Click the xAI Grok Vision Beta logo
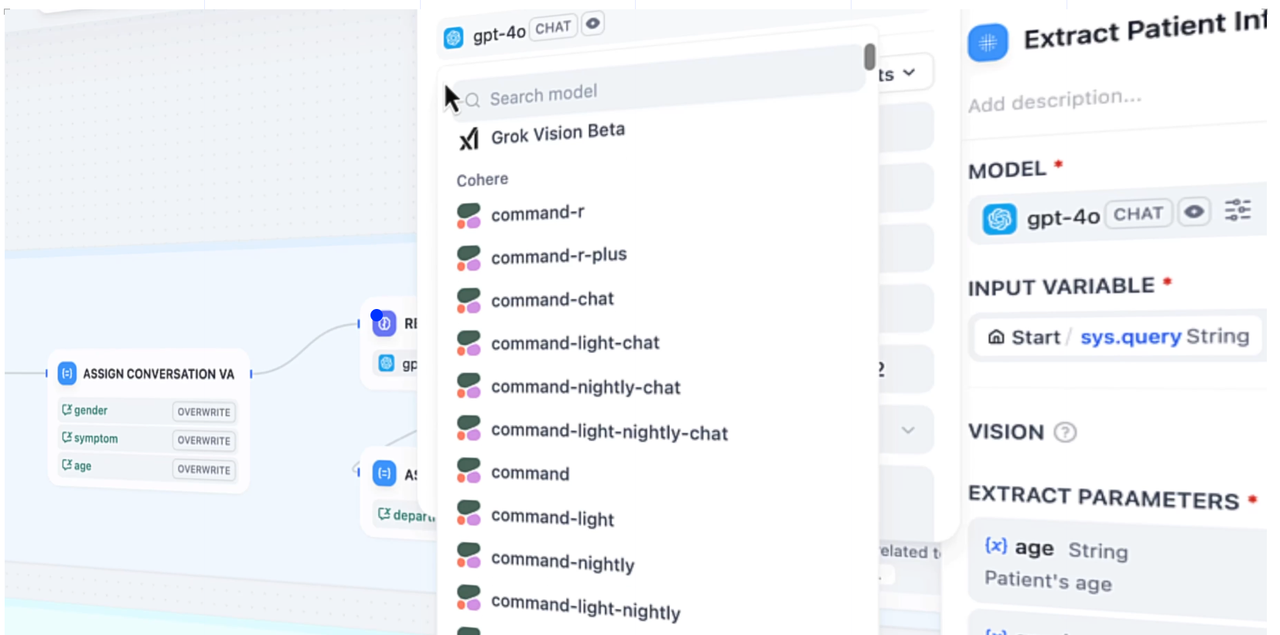Viewport: 1280px width, 635px height. point(468,139)
